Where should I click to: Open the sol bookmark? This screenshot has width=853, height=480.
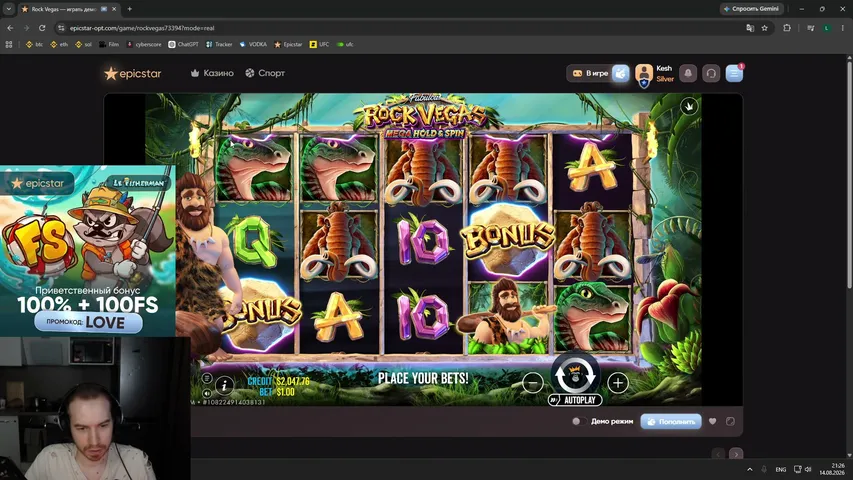pyautogui.click(x=83, y=45)
